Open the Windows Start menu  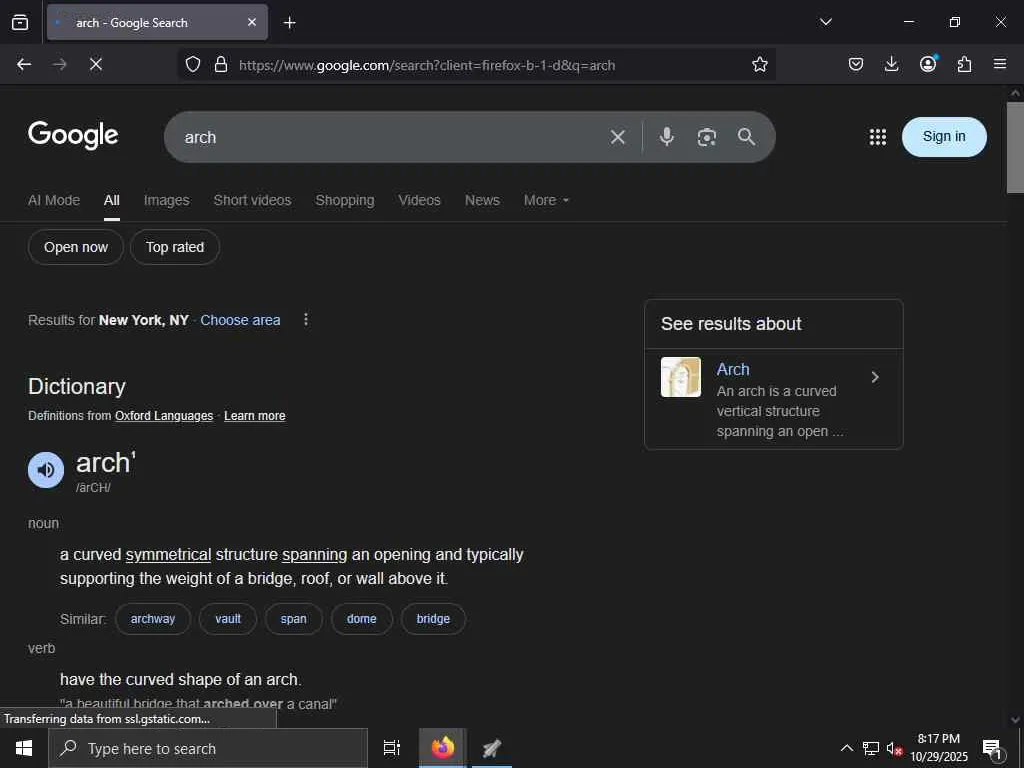tap(24, 748)
